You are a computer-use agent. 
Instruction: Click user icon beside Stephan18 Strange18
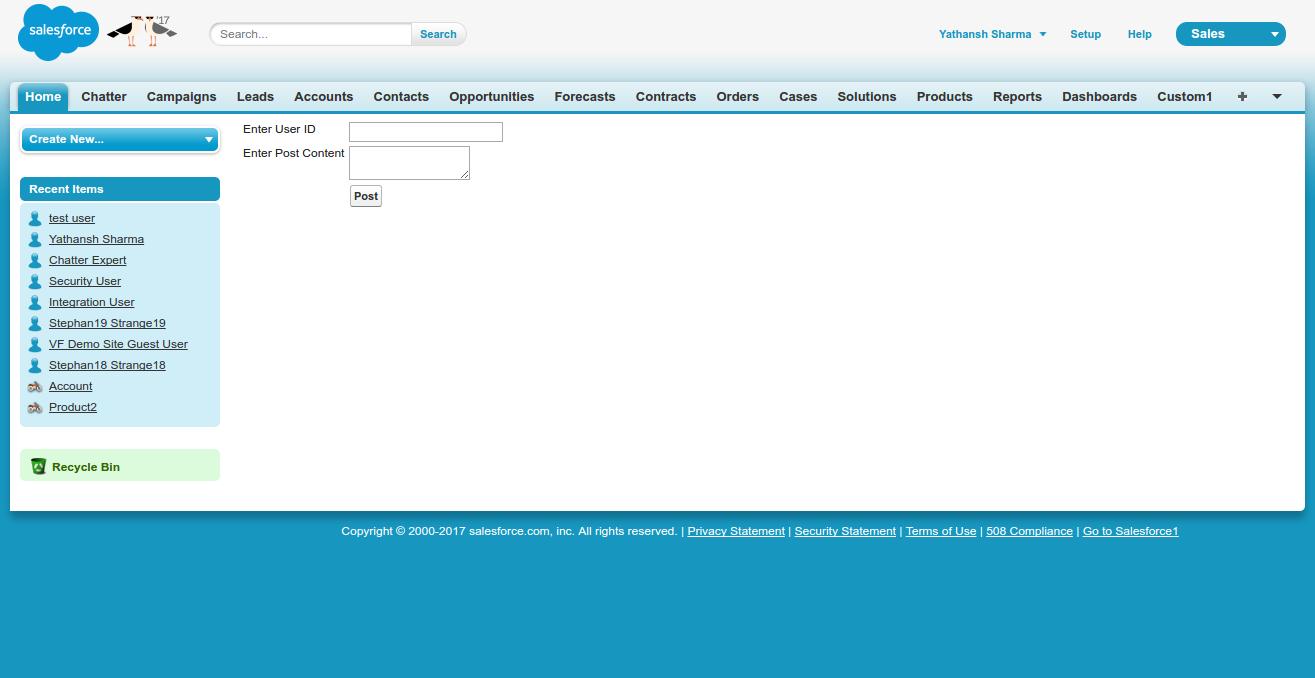pyautogui.click(x=35, y=365)
